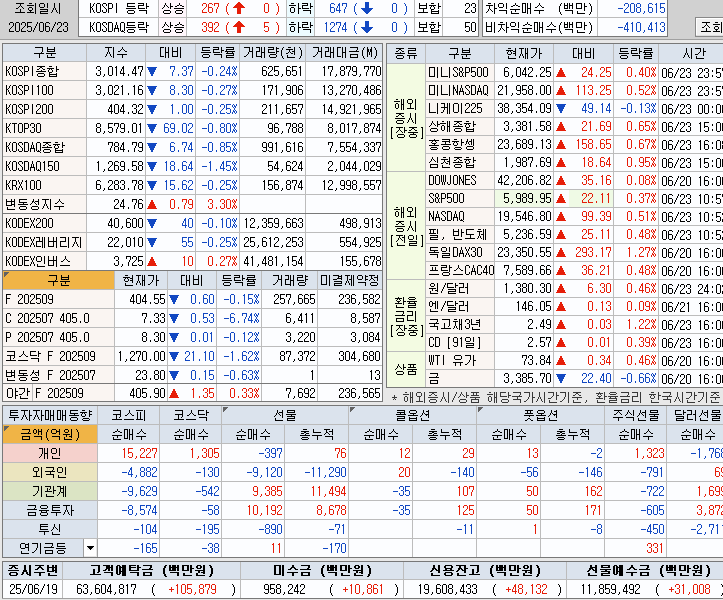The width and height of the screenshot is (723, 600).
Task: Select the 외국인 investor row label
Action: 50,472
